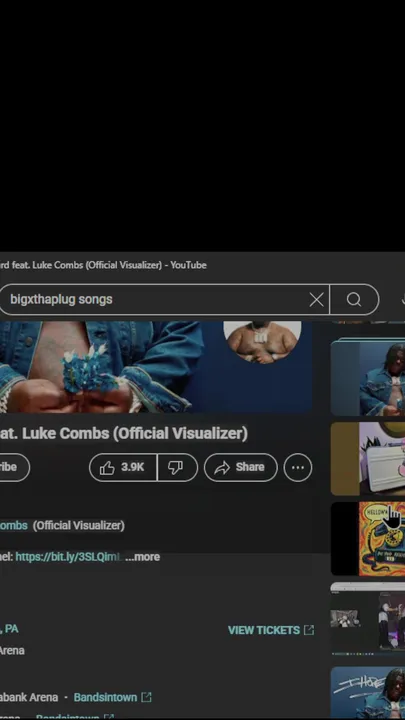Expand the description with ...more
The image size is (405, 720).
(142, 557)
